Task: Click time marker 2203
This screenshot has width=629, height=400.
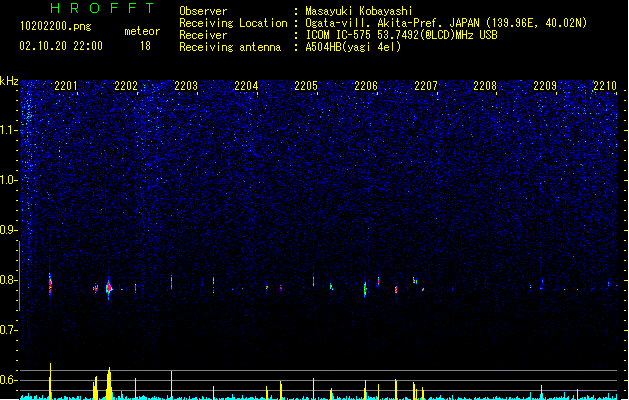Action: [x=186, y=86]
